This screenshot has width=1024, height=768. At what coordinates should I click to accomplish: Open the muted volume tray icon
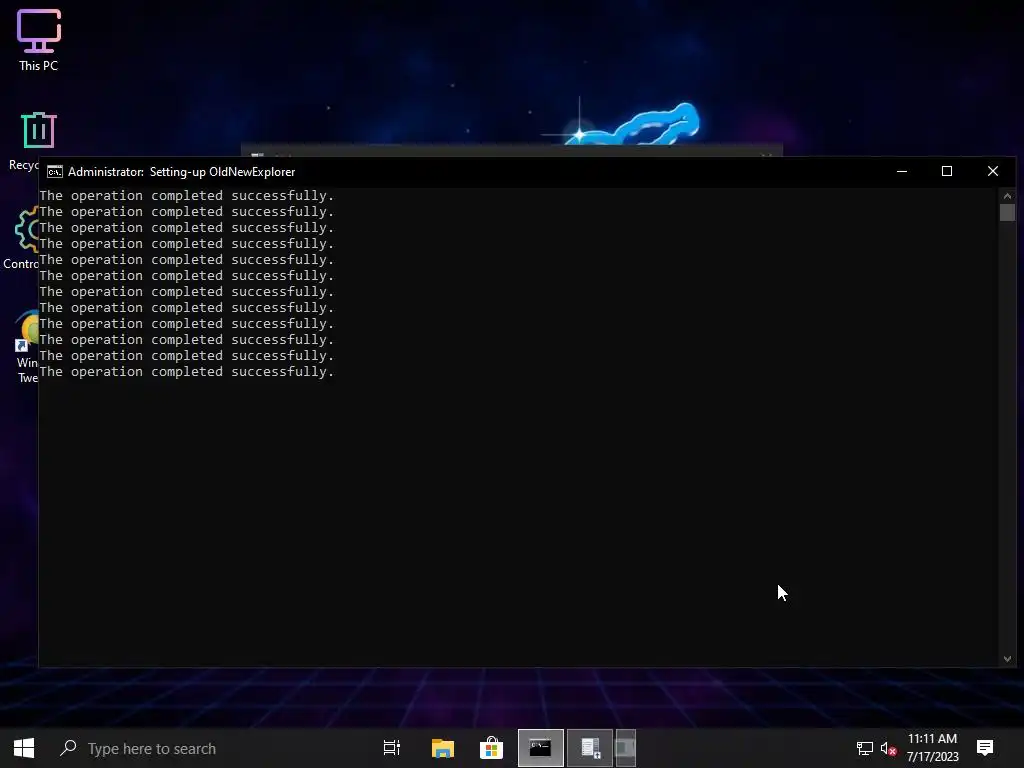pos(888,748)
